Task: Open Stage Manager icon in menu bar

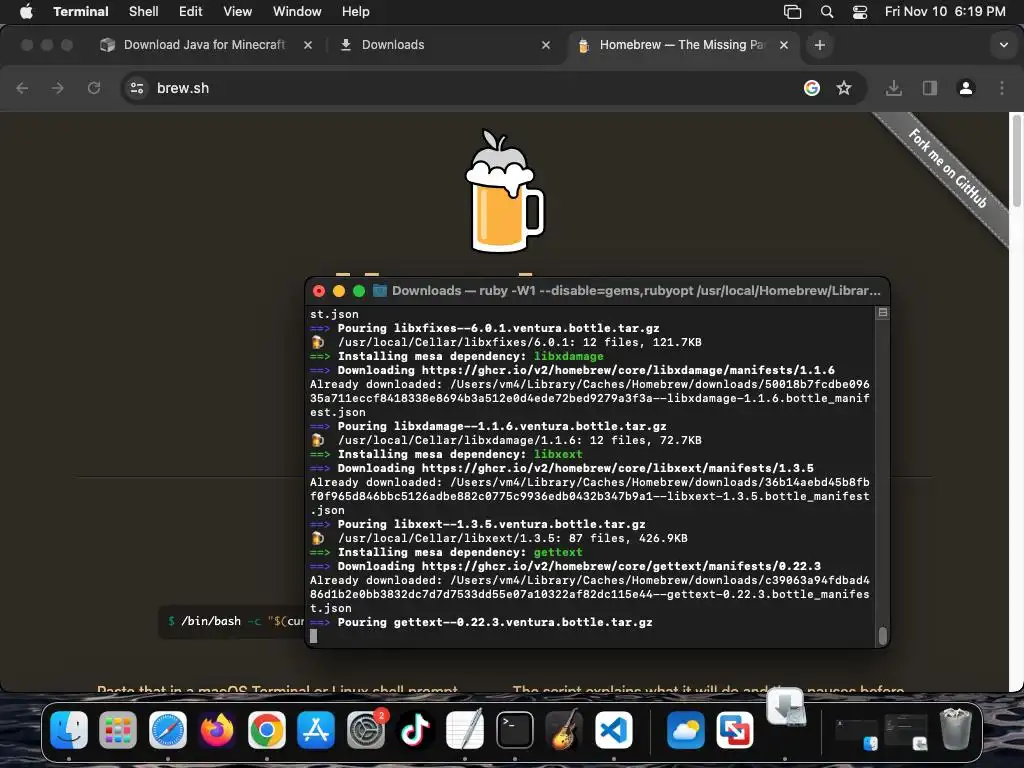Action: [792, 11]
